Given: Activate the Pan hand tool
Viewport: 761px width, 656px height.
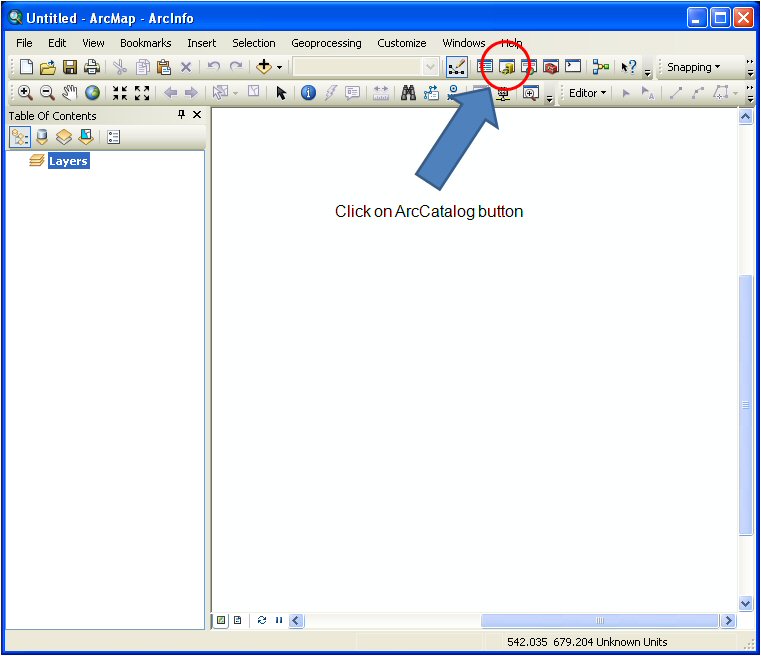Looking at the screenshot, I should tap(69, 92).
